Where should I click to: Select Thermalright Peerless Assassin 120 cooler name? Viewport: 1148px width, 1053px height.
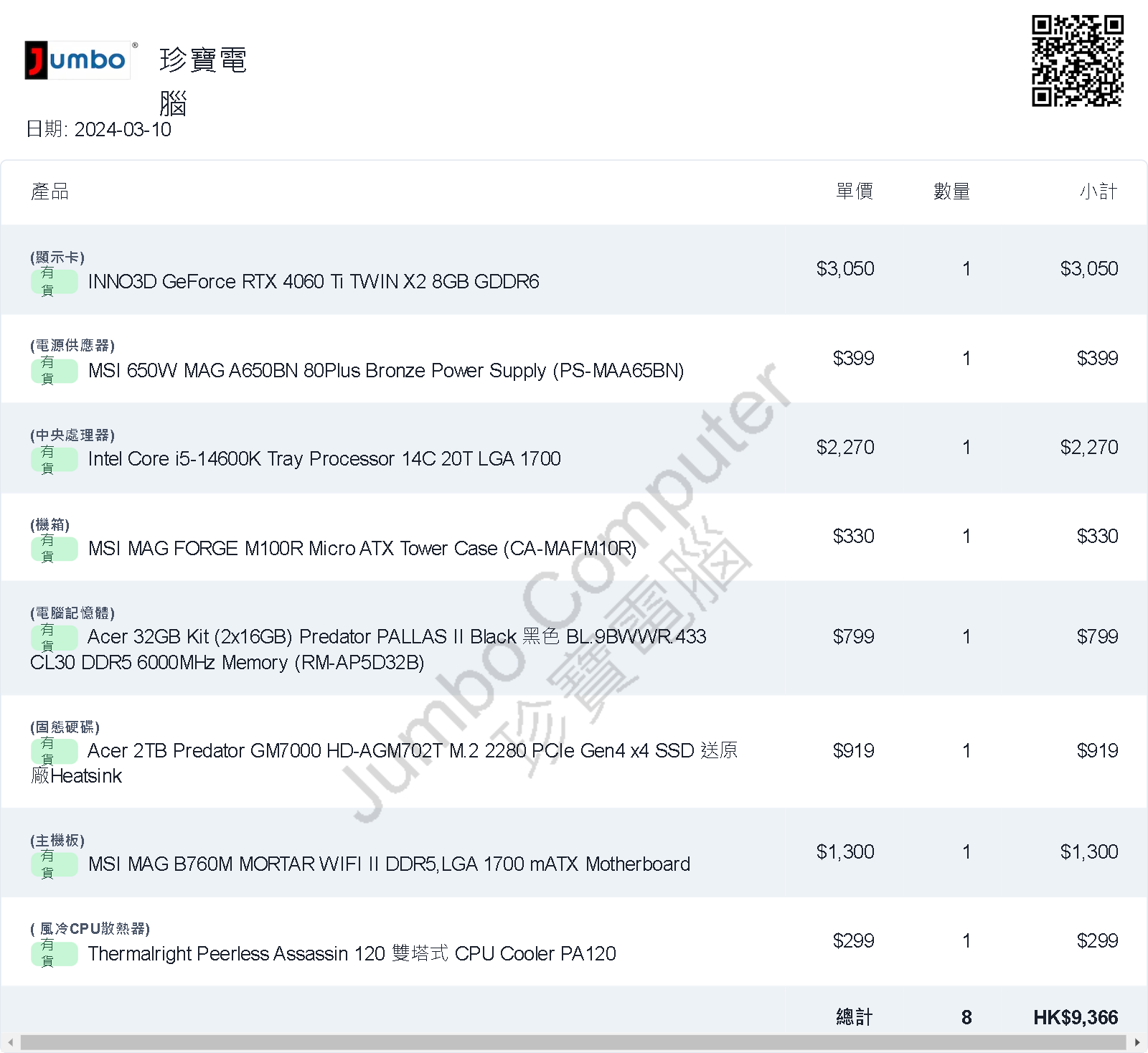(x=352, y=953)
